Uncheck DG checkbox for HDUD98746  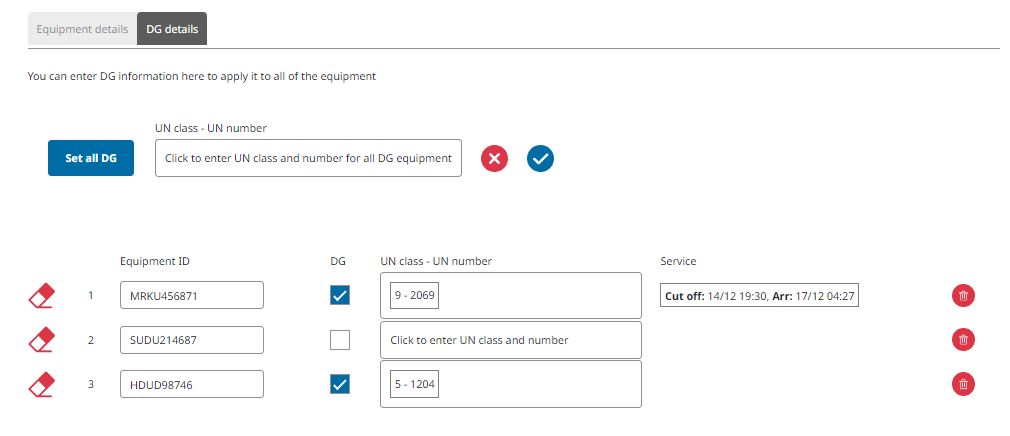[x=340, y=384]
